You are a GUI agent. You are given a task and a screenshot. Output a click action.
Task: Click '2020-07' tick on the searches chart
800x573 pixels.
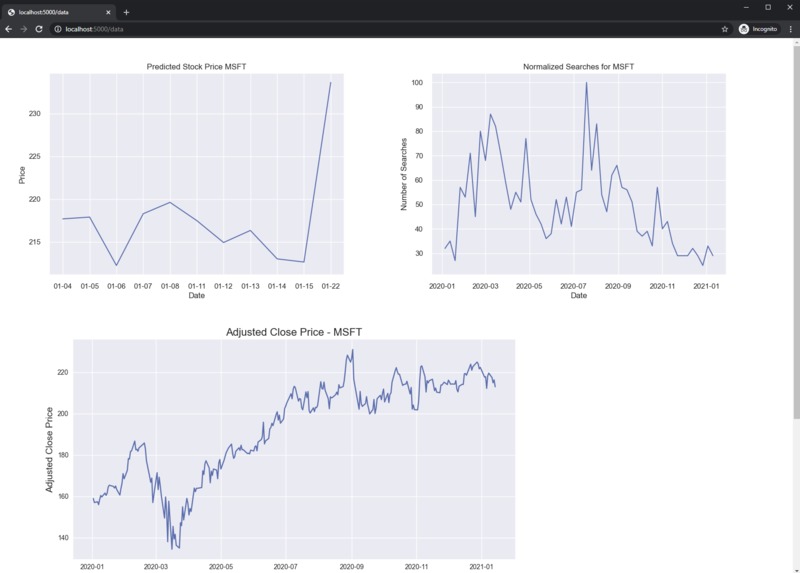(573, 286)
